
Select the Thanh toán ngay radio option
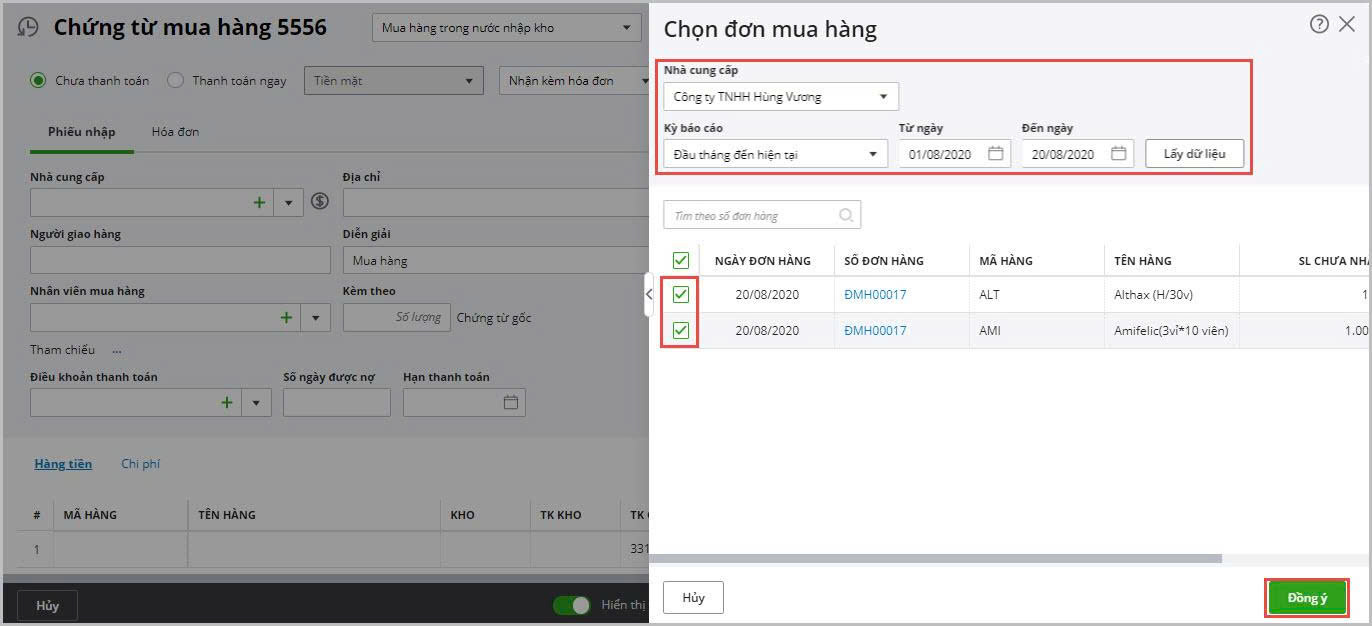[x=176, y=81]
